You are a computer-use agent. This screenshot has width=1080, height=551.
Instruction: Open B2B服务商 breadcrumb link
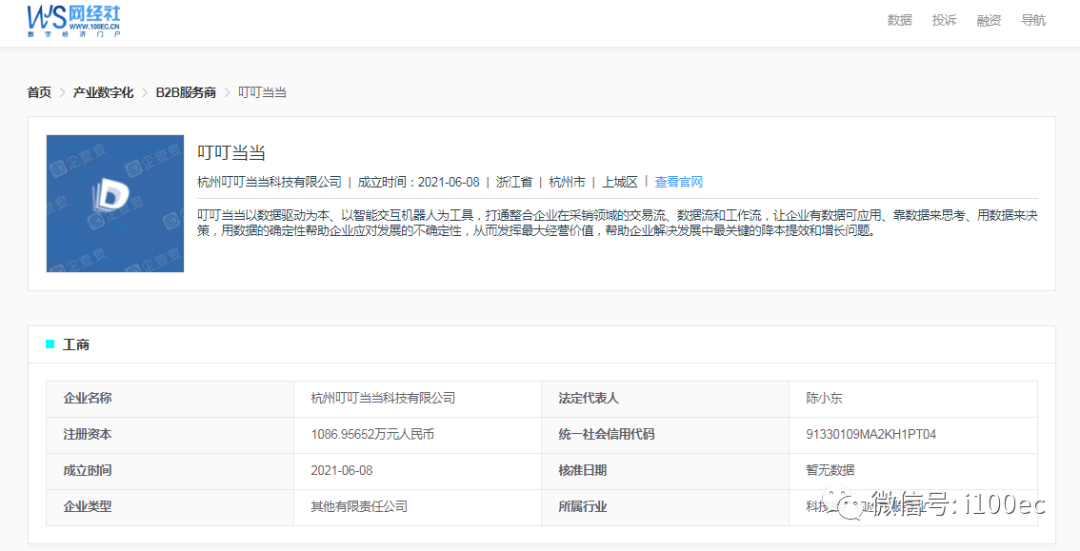pyautogui.click(x=186, y=92)
